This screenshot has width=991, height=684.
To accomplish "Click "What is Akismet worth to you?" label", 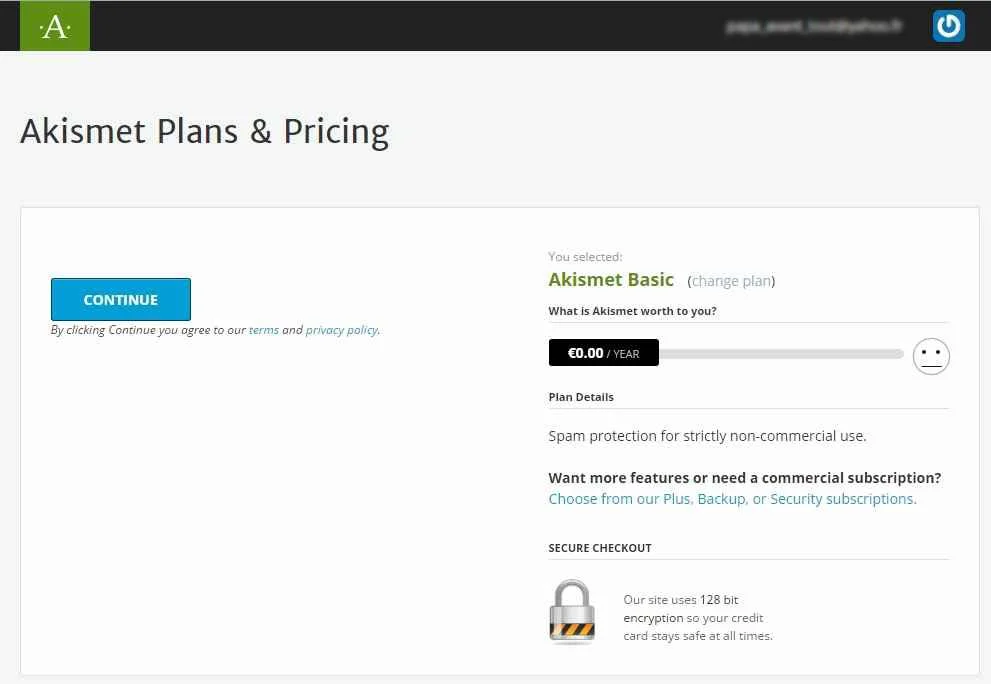I will pos(632,311).
